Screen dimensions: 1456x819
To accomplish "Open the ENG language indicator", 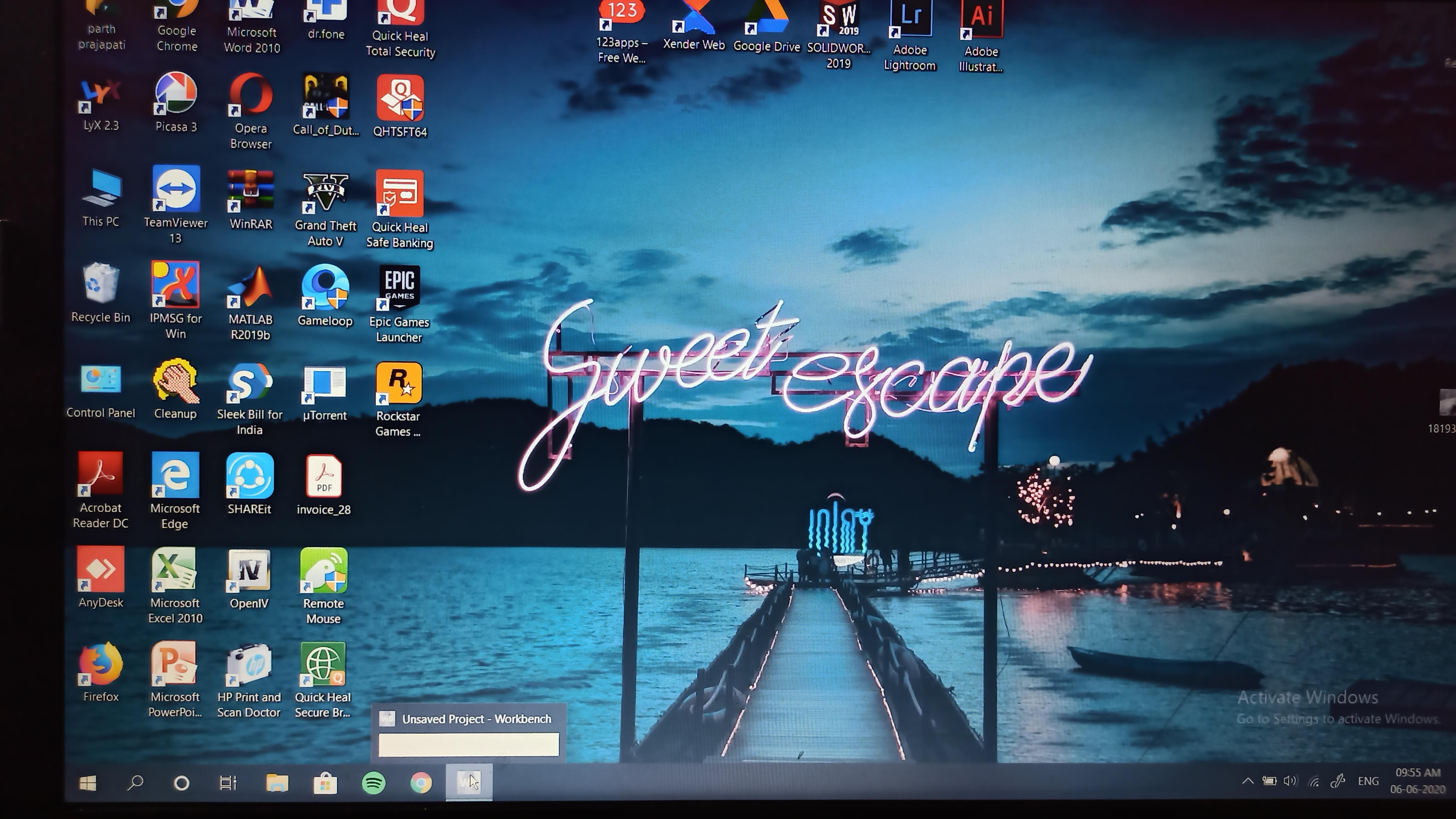I will (1368, 782).
